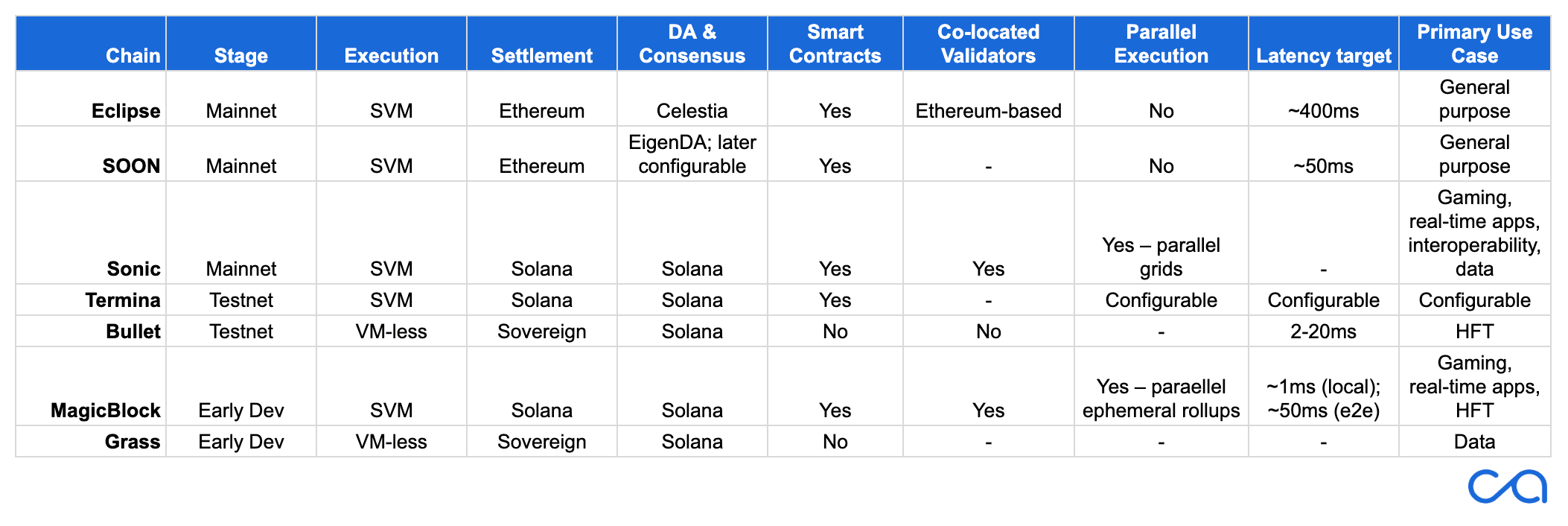Select the MagicBlock row label
Image resolution: width=1568 pixels, height=526 pixels.
click(91, 386)
